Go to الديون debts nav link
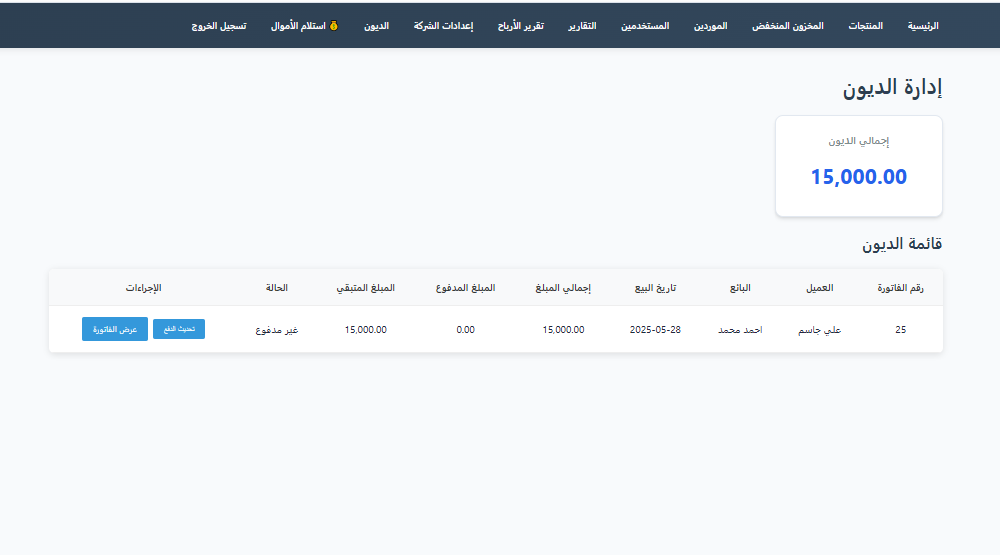The height and width of the screenshot is (555, 1000). coord(376,26)
